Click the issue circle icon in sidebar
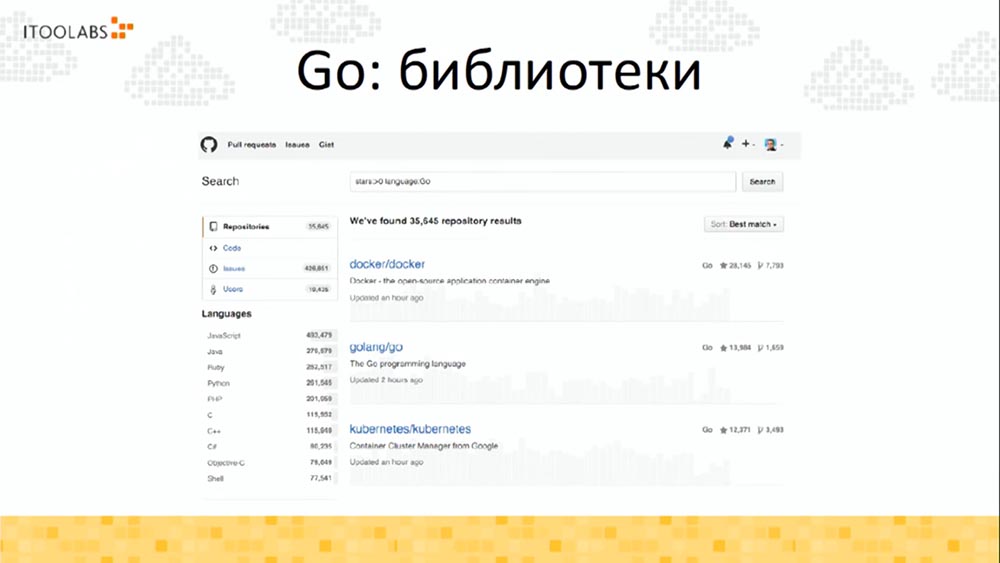The image size is (1000, 563). pos(213,268)
